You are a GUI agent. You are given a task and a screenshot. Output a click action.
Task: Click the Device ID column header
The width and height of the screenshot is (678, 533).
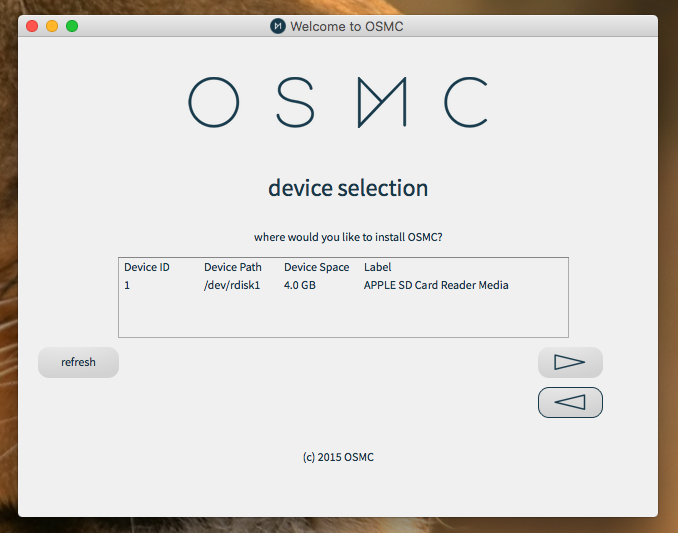[x=147, y=267]
